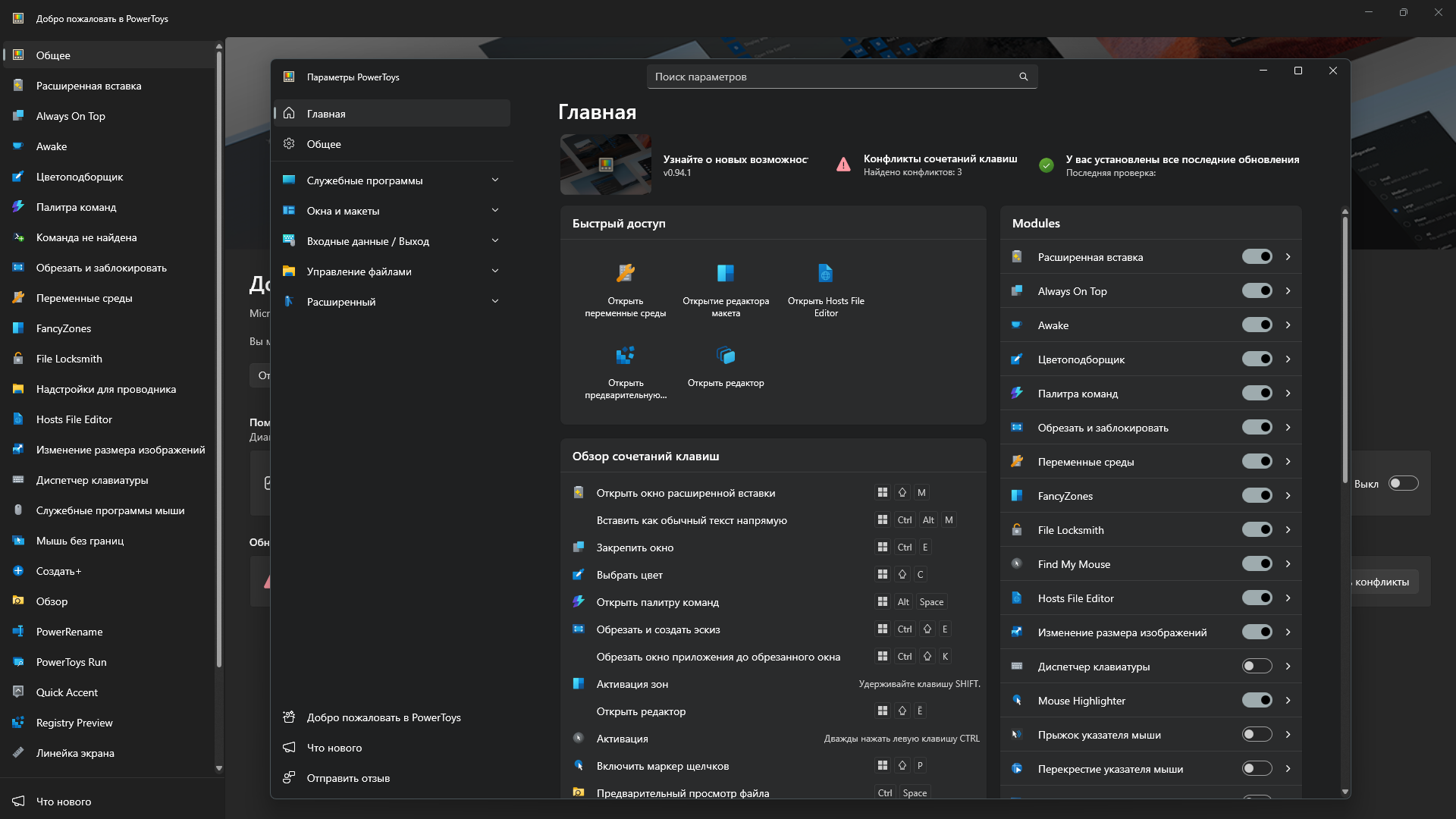Image resolution: width=1456 pixels, height=819 pixels.
Task: Expand the File Management section
Action: pyautogui.click(x=495, y=271)
